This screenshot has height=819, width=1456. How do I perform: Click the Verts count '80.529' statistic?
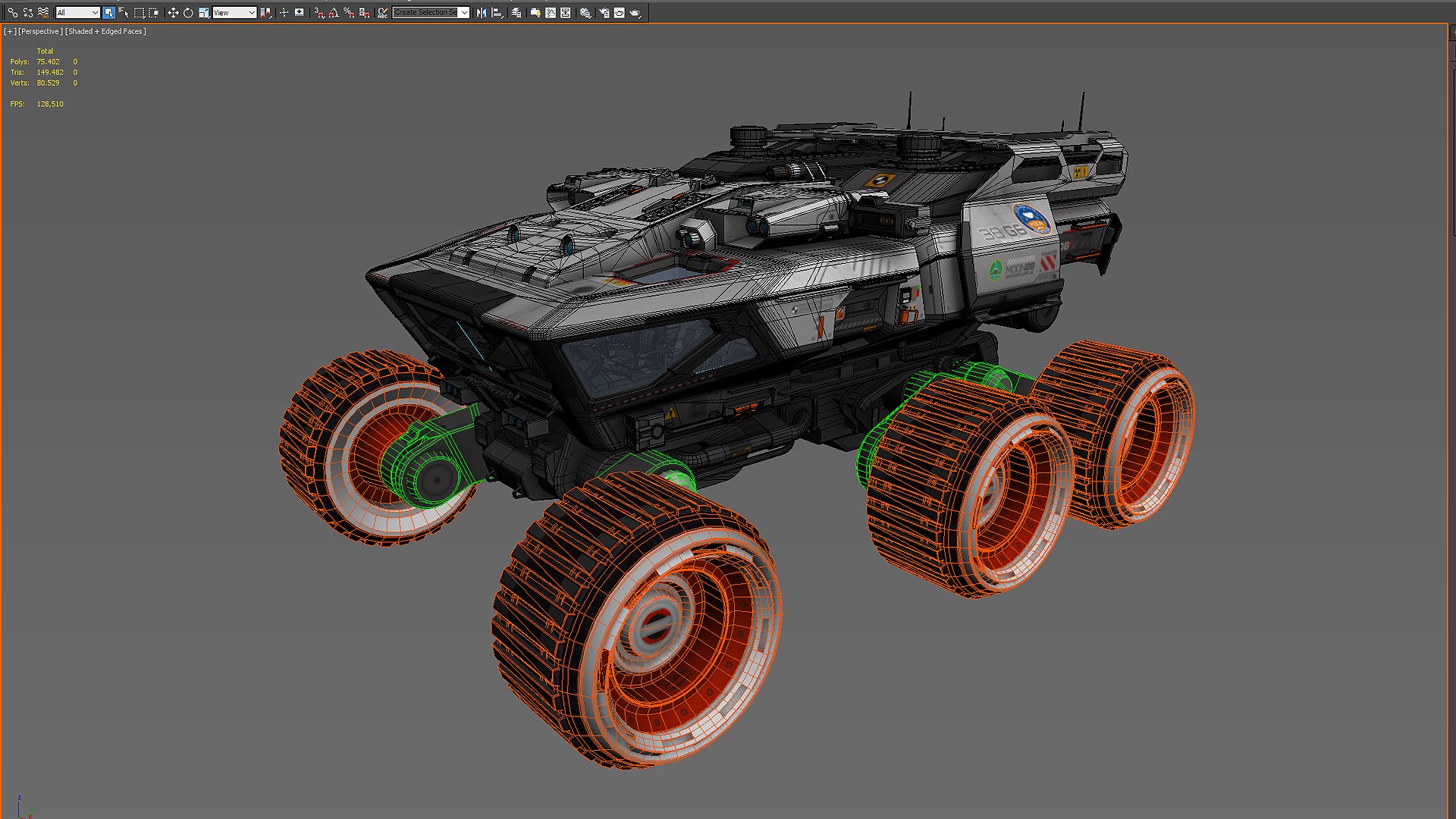pyautogui.click(x=48, y=83)
